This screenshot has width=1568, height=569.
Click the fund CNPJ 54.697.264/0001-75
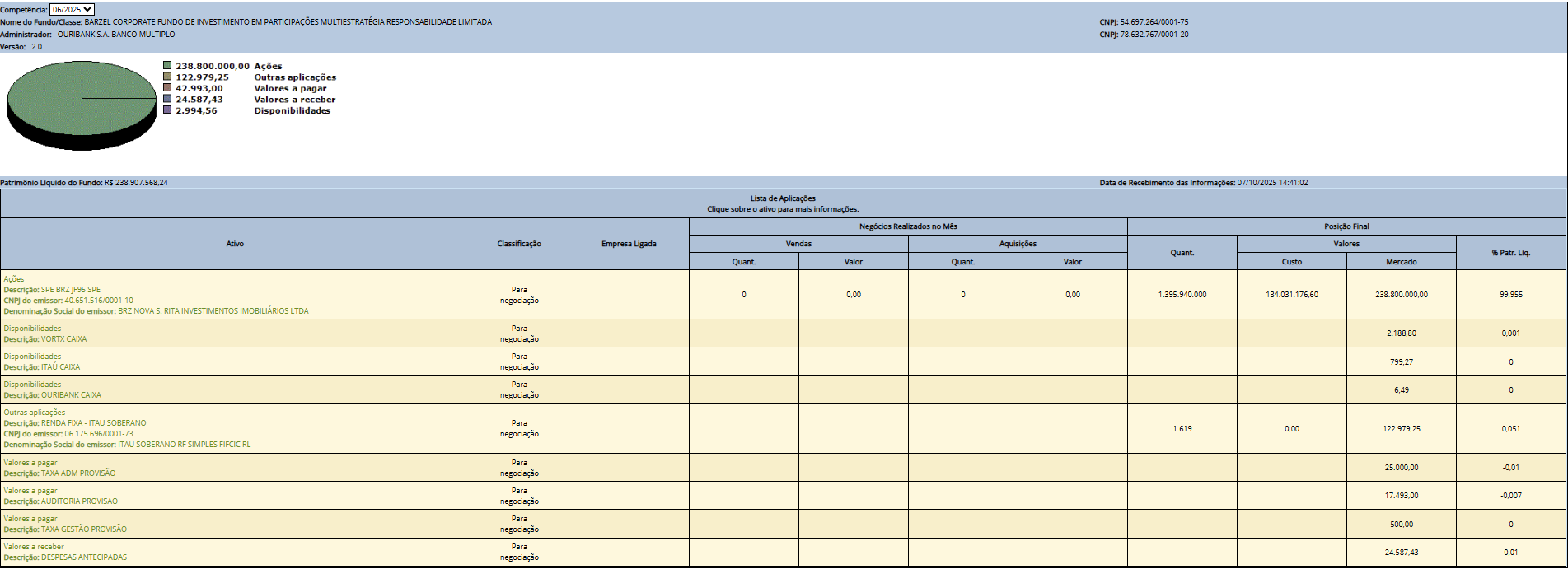point(1154,22)
